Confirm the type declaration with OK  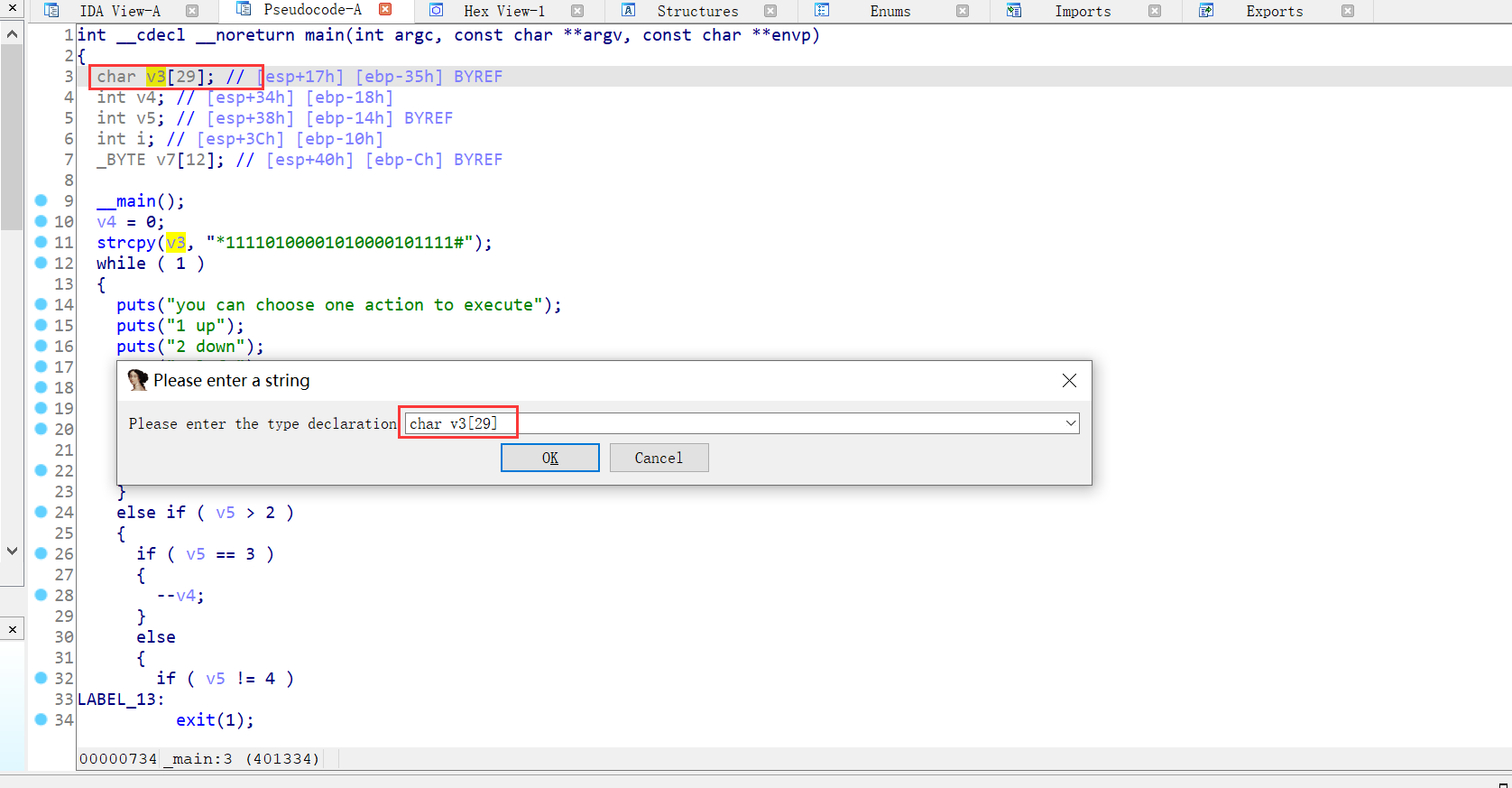550,458
